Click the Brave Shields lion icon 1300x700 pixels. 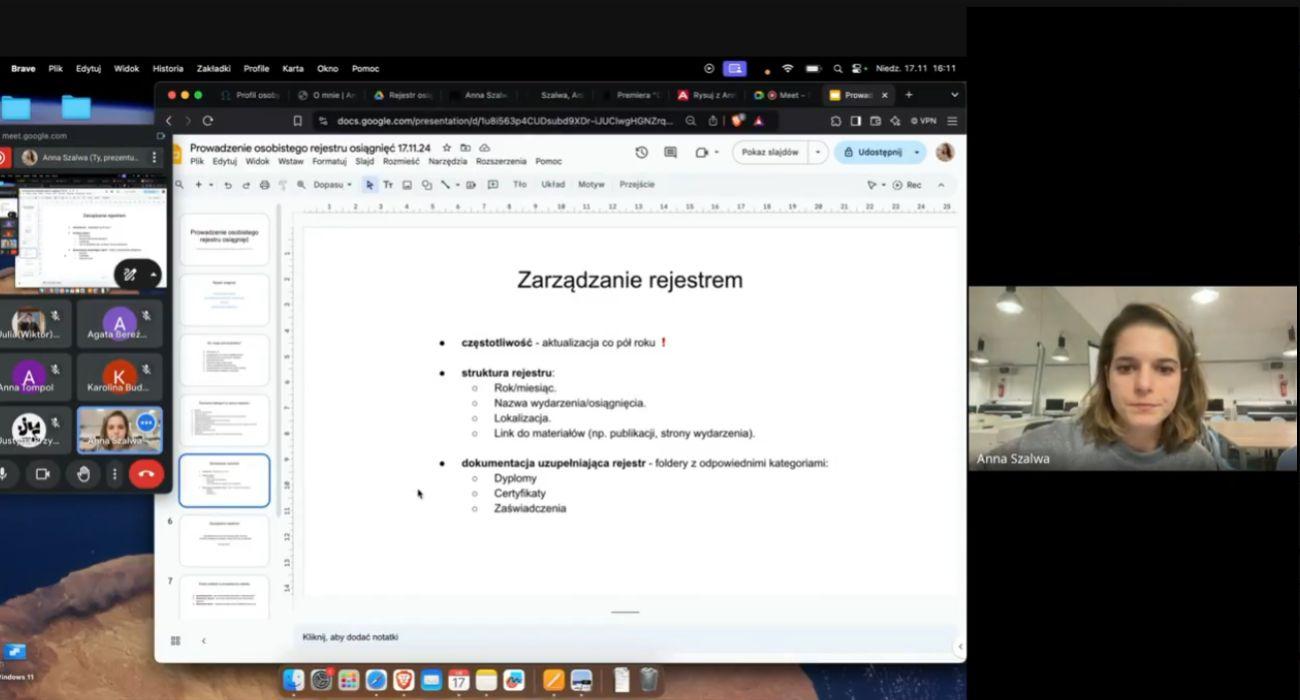[738, 121]
